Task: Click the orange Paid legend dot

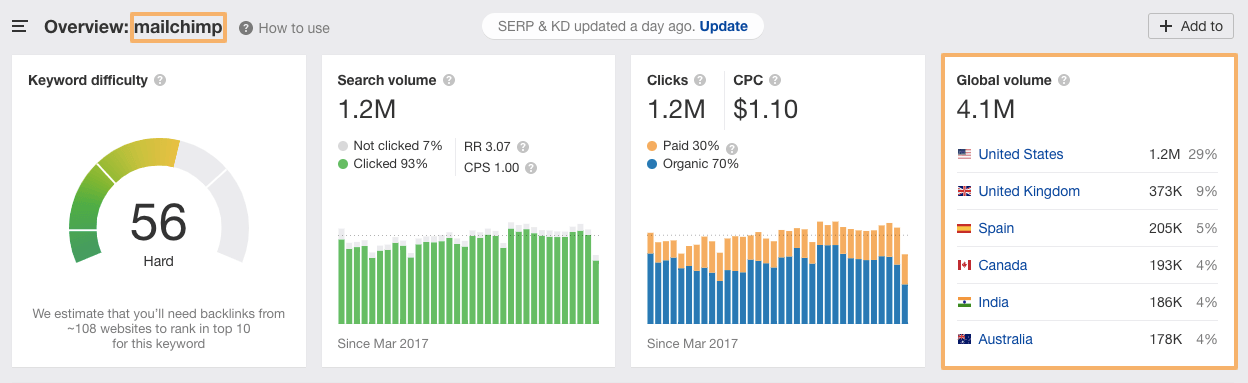Action: (x=653, y=146)
